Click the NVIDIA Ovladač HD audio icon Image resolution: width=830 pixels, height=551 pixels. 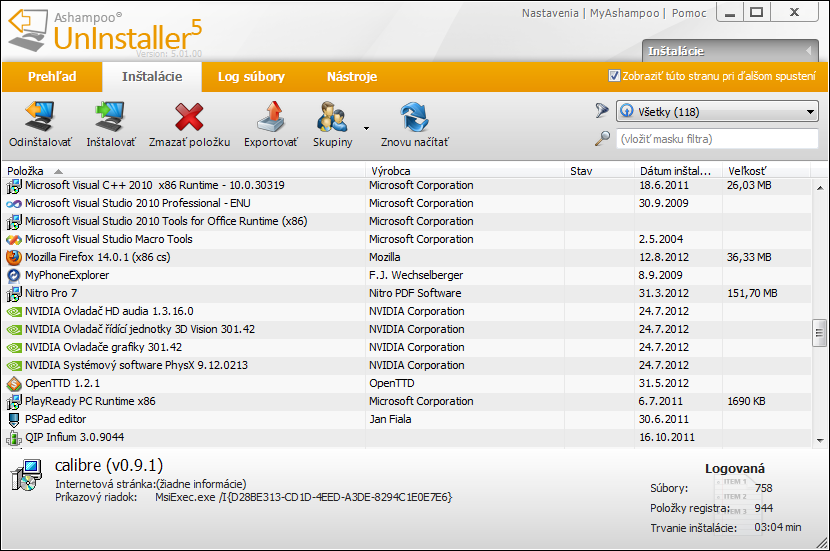(x=14, y=312)
